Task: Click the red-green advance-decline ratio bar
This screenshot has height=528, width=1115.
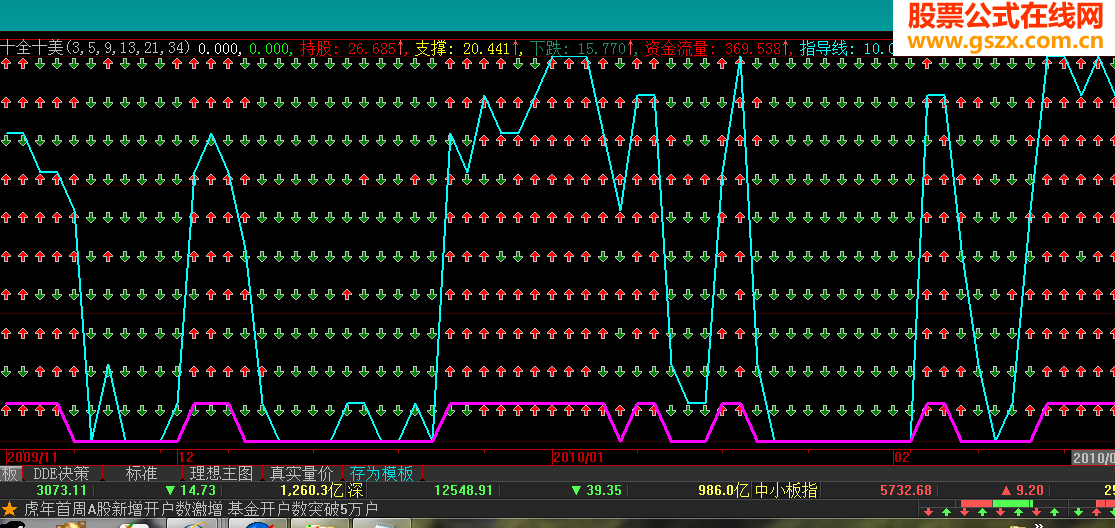Action: pyautogui.click(x=997, y=503)
